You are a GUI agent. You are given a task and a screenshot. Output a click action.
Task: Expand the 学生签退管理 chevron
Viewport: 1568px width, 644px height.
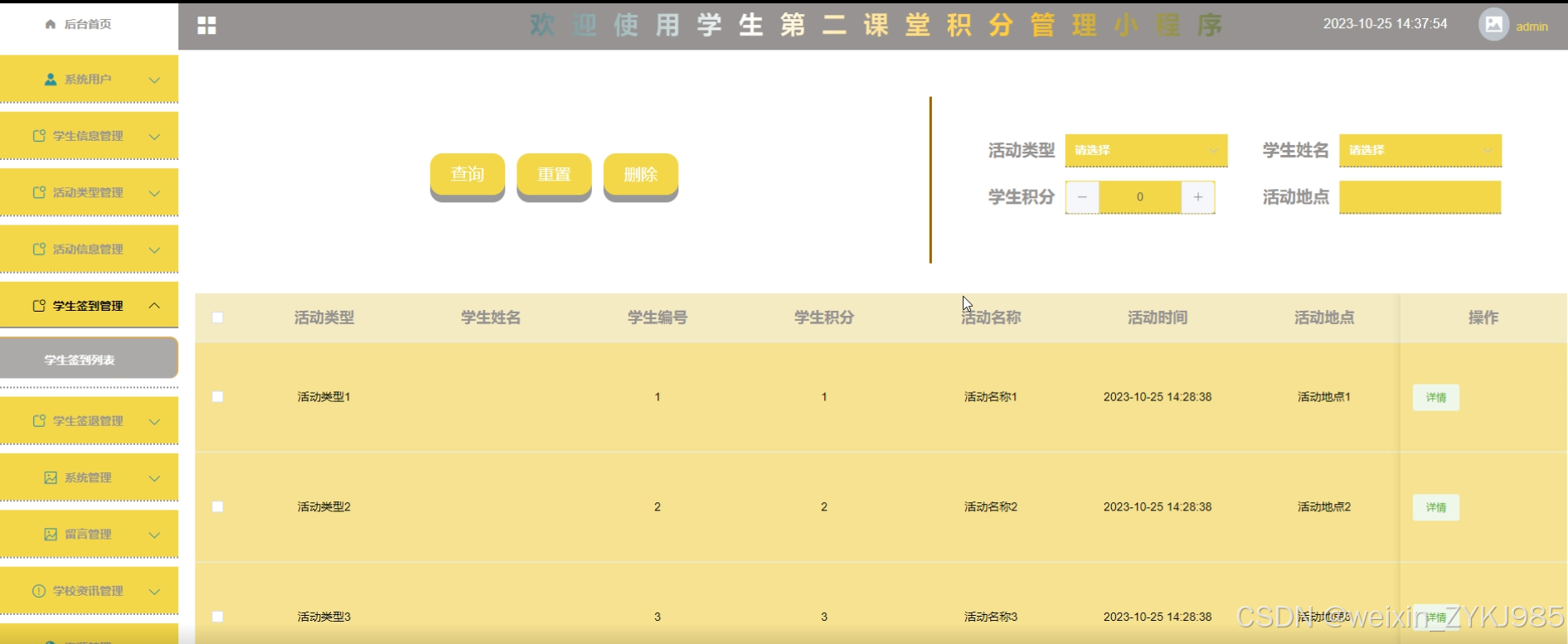(154, 421)
